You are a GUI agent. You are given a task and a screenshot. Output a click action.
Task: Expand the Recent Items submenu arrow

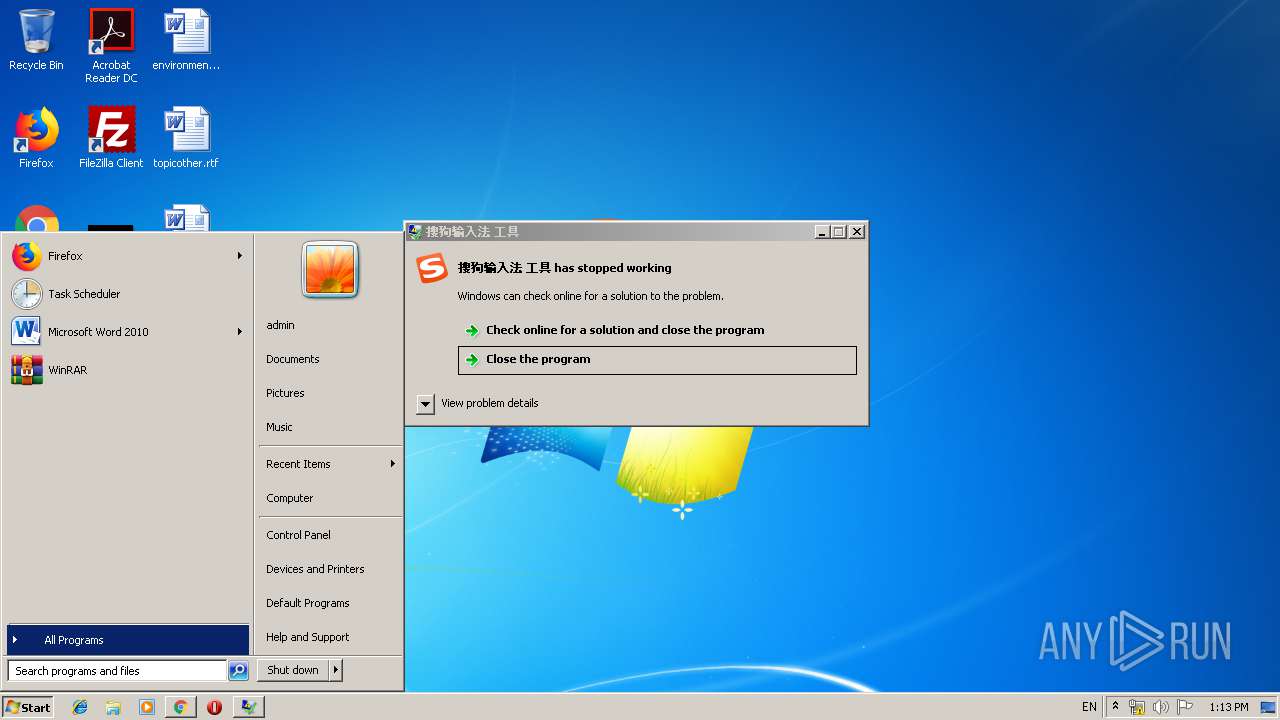point(393,464)
